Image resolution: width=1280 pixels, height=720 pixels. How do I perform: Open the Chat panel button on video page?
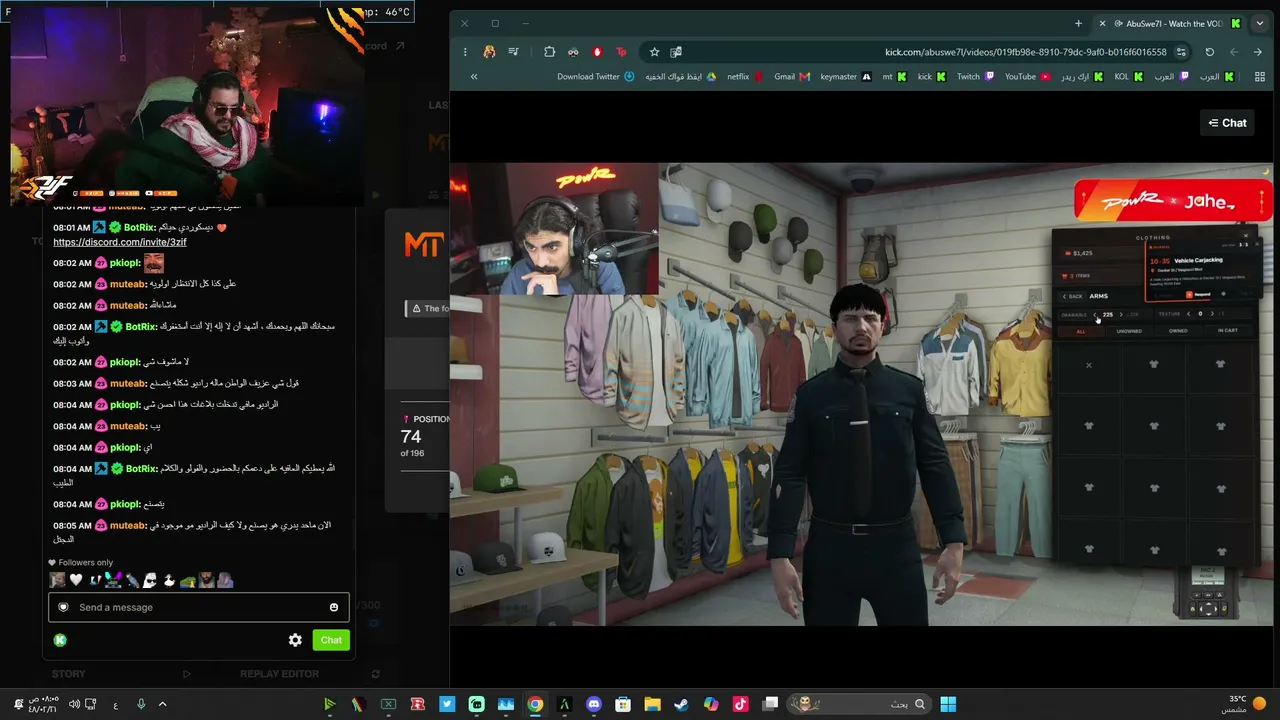click(1227, 123)
